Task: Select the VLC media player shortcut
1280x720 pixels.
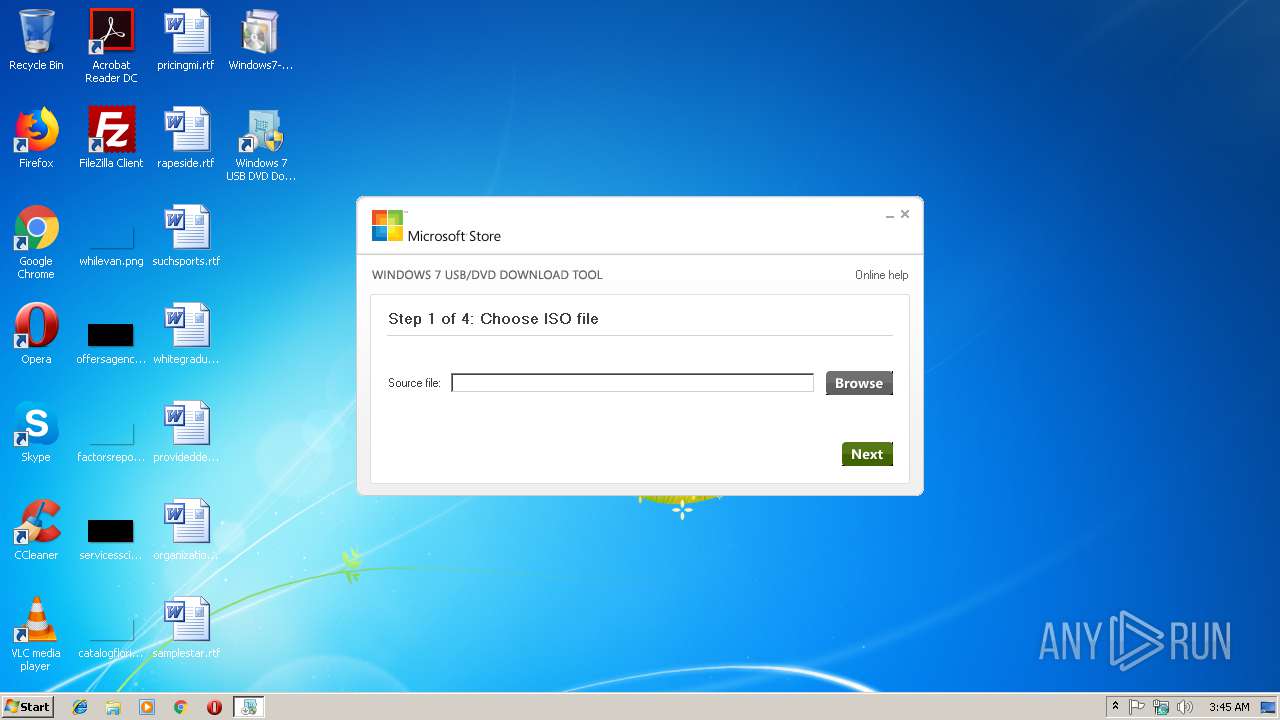Action: 36,634
